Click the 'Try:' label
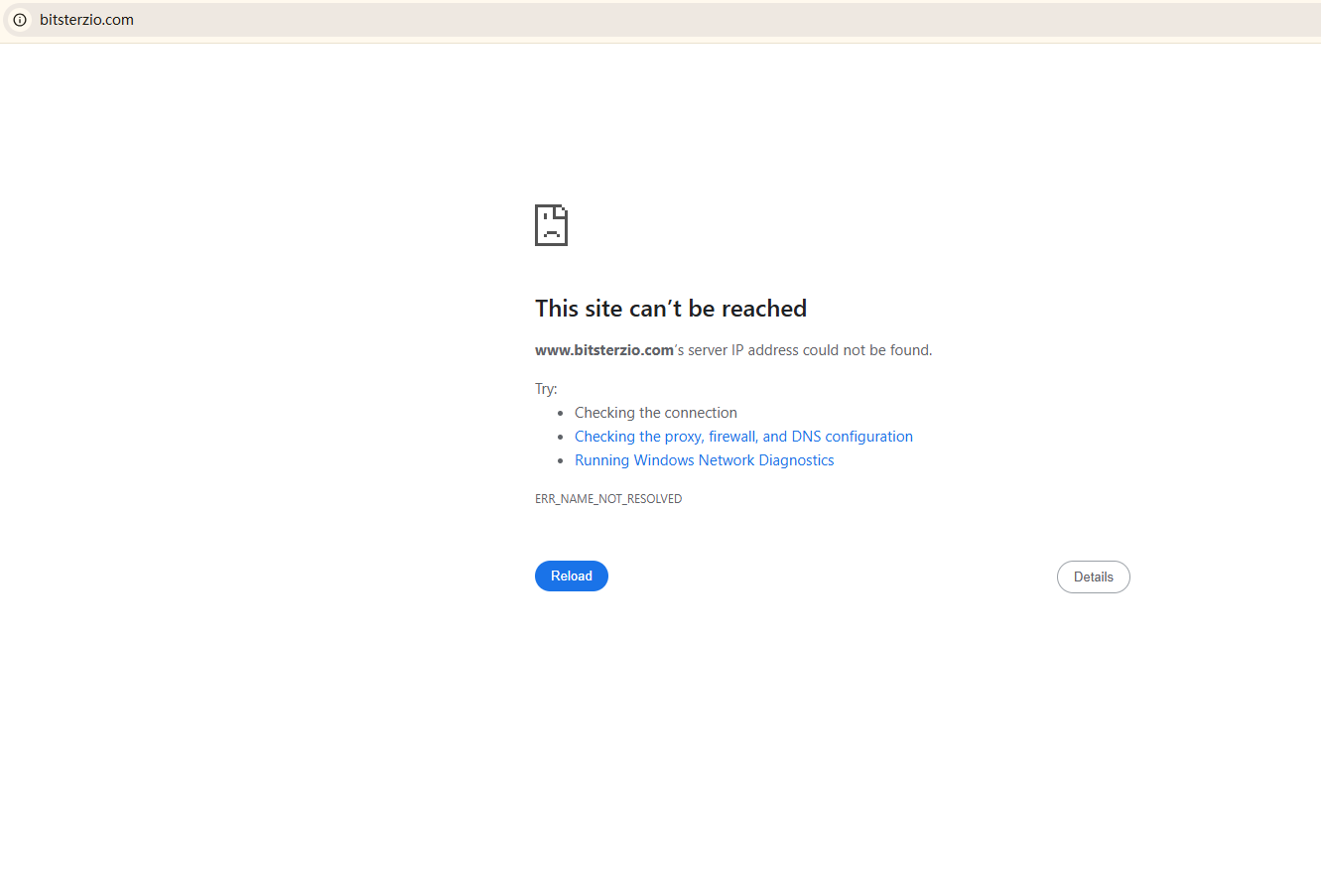 (546, 389)
